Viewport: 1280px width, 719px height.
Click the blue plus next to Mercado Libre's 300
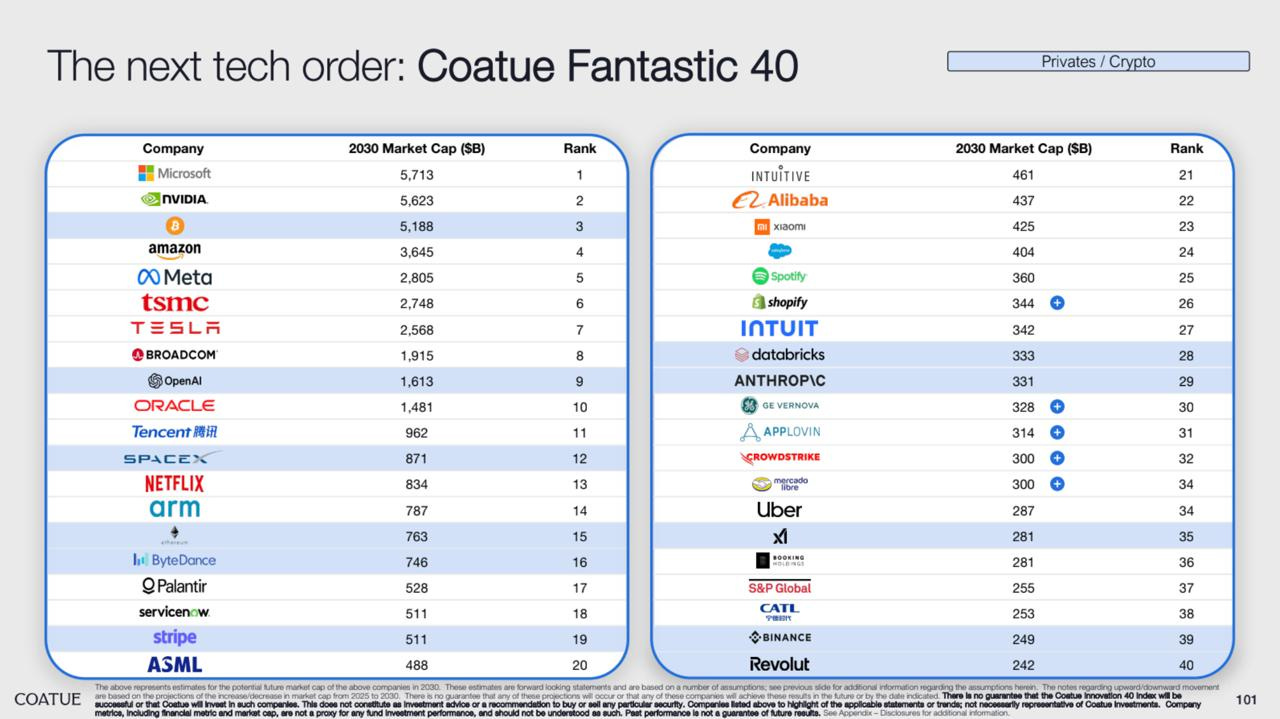click(x=1057, y=484)
